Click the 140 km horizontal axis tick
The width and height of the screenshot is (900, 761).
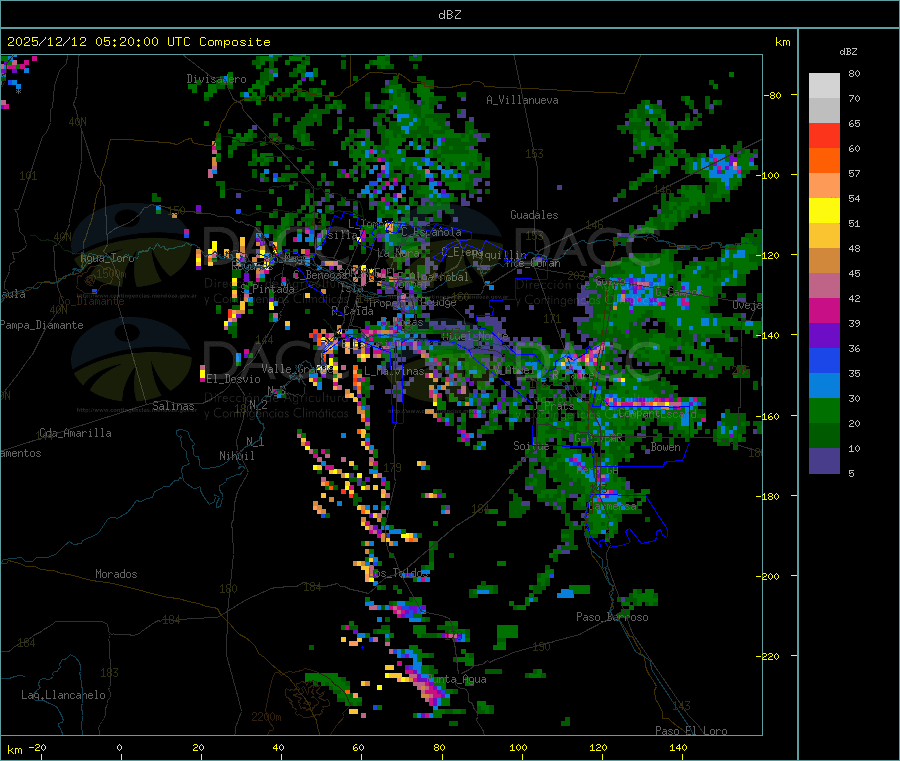click(x=678, y=748)
